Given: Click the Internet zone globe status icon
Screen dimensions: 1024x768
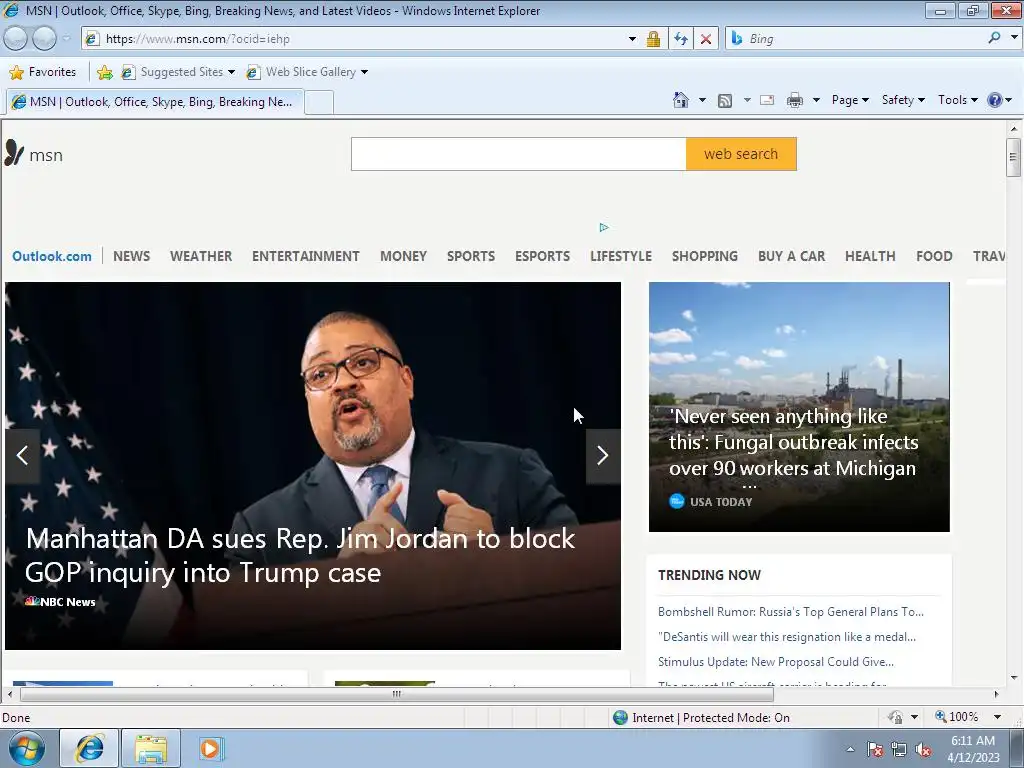Looking at the screenshot, I should pos(620,718).
